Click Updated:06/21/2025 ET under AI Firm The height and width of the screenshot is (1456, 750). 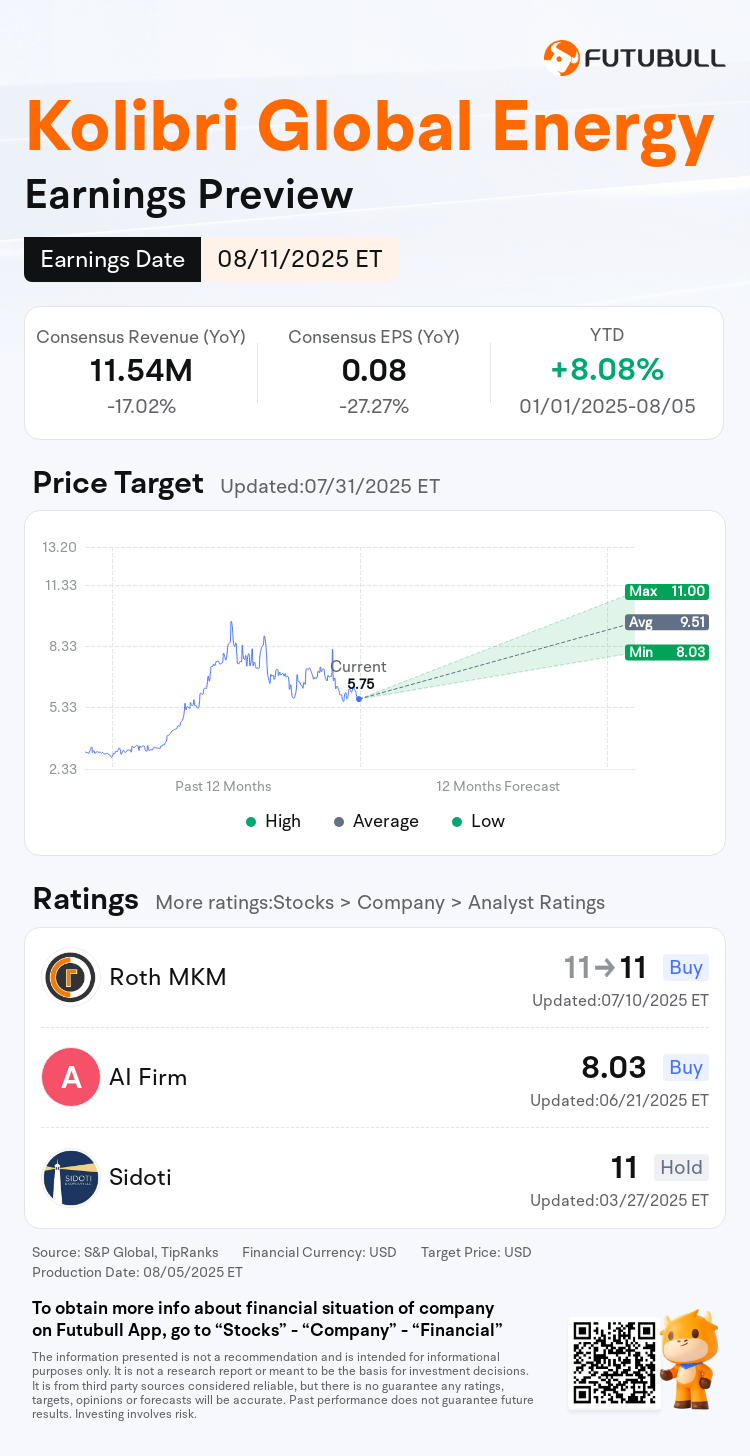pos(620,1100)
